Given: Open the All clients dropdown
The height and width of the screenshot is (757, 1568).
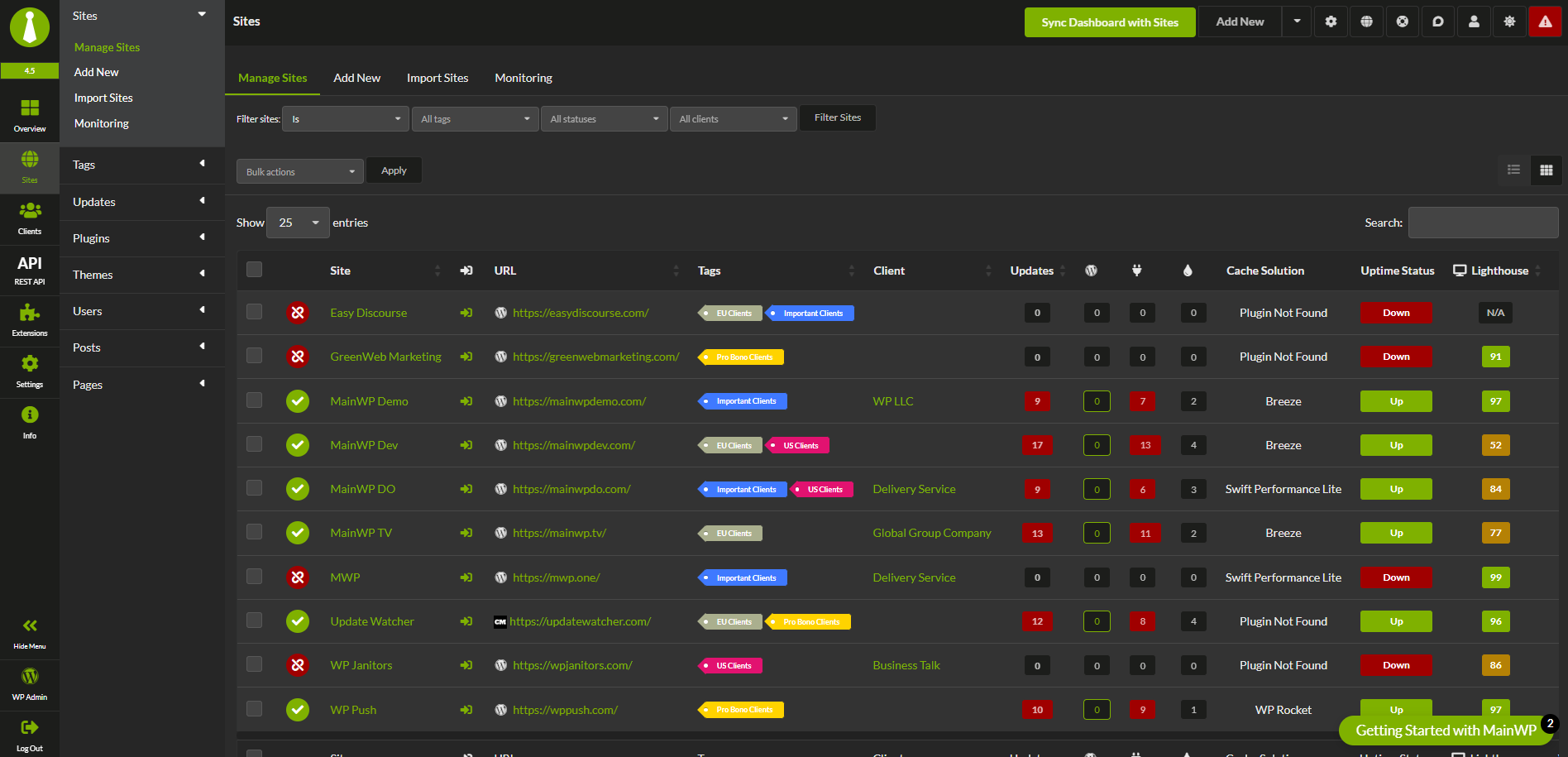Looking at the screenshot, I should tap(733, 119).
